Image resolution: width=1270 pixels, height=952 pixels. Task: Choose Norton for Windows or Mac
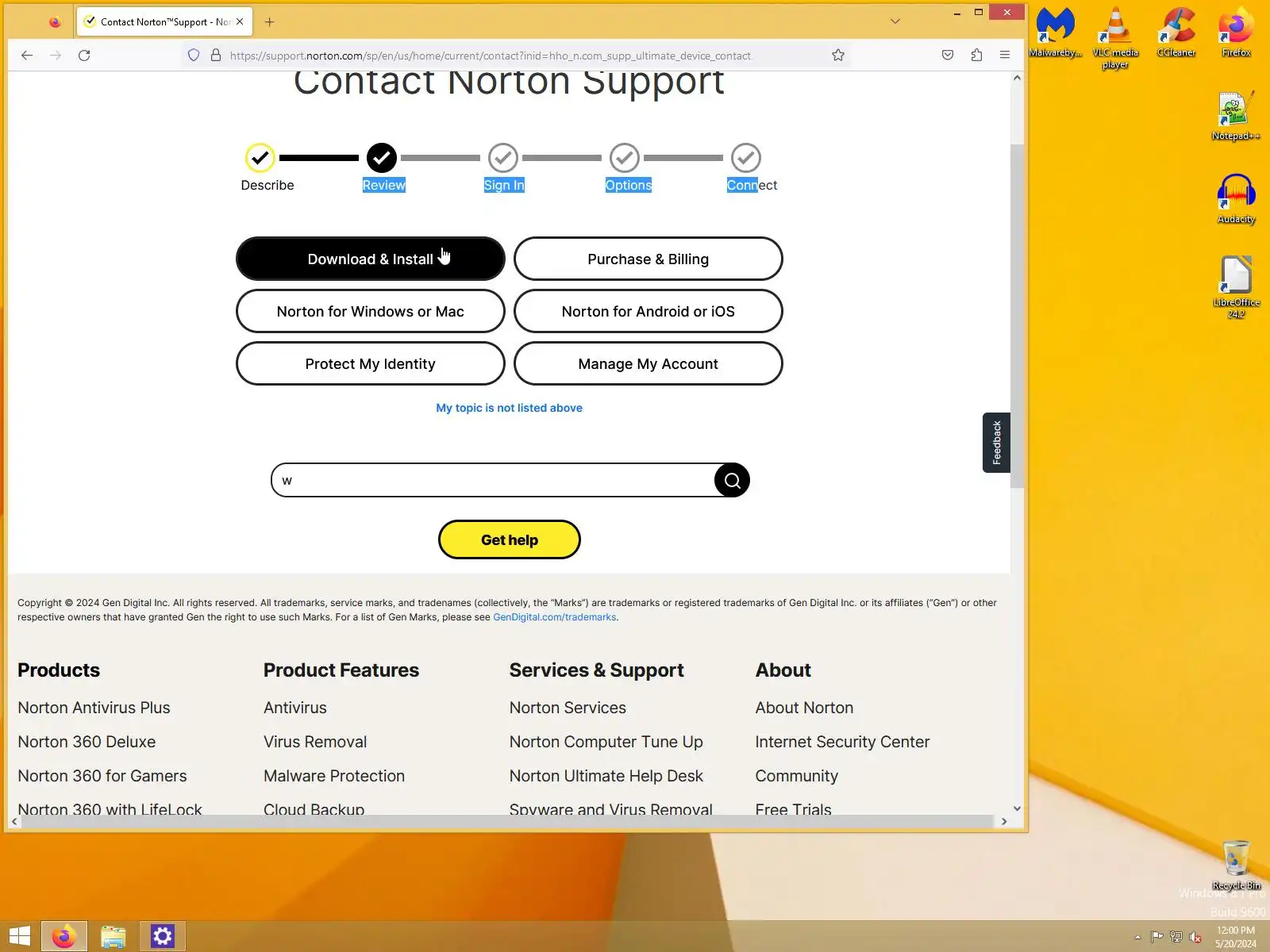(x=371, y=311)
